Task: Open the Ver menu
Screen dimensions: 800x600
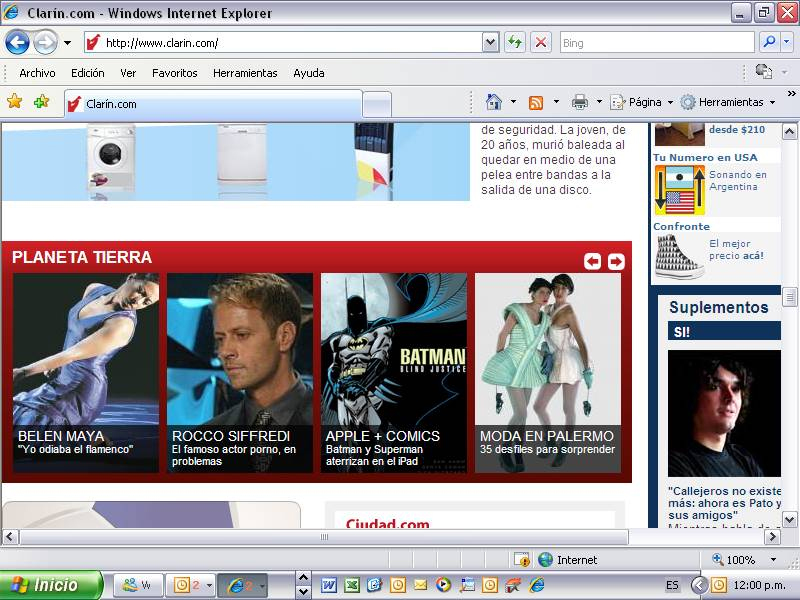Action: (x=128, y=73)
